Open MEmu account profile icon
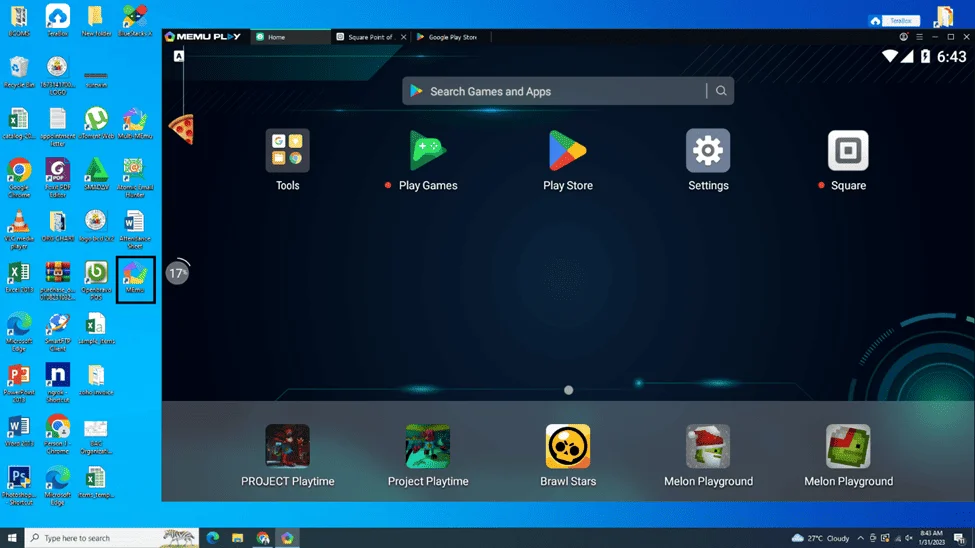Image resolution: width=975 pixels, height=548 pixels. pyautogui.click(x=903, y=37)
